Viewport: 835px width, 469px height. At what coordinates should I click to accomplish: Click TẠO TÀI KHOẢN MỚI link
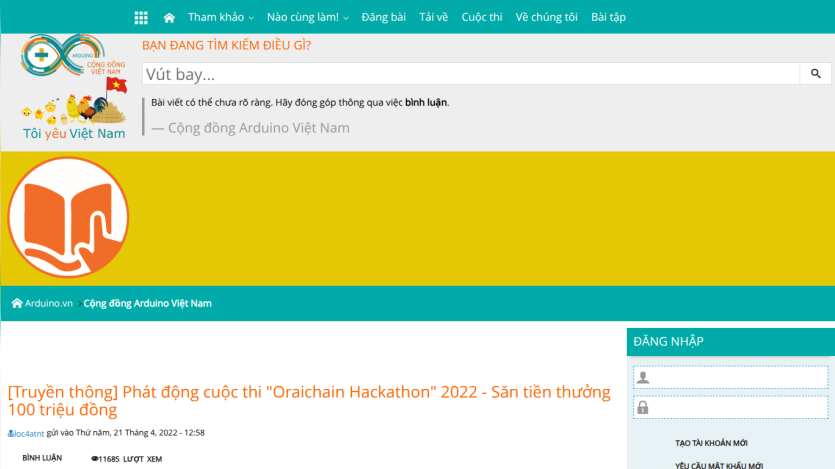(x=711, y=443)
